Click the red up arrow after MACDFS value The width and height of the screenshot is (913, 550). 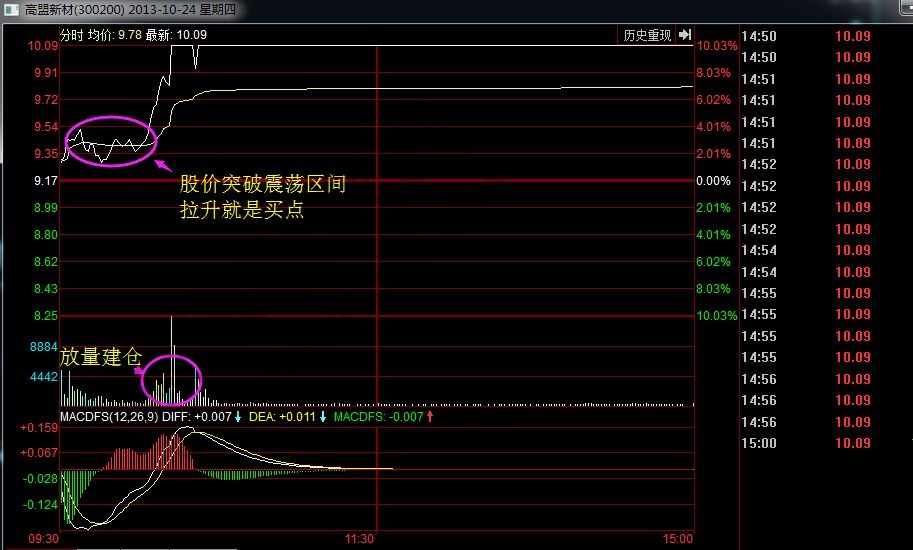(429, 416)
